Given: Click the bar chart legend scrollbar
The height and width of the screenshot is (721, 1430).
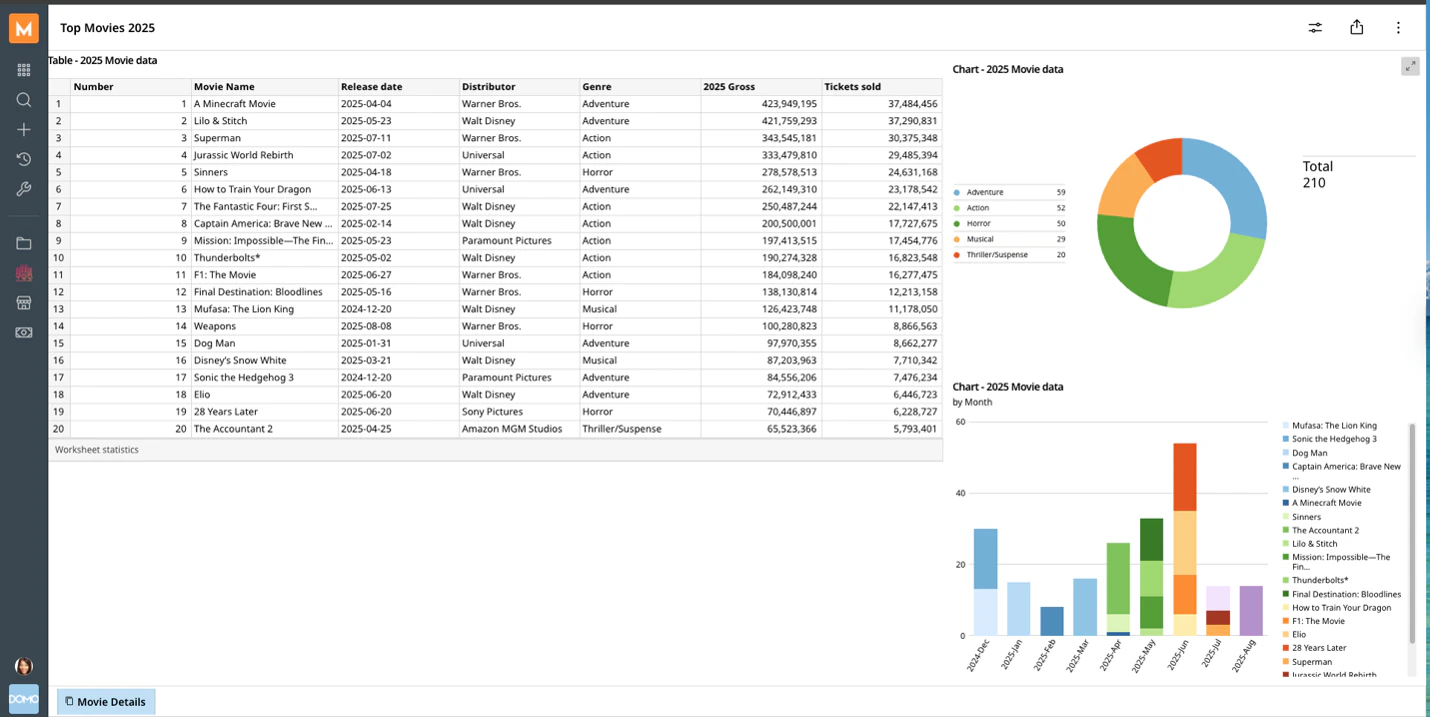Looking at the screenshot, I should pyautogui.click(x=1412, y=533).
